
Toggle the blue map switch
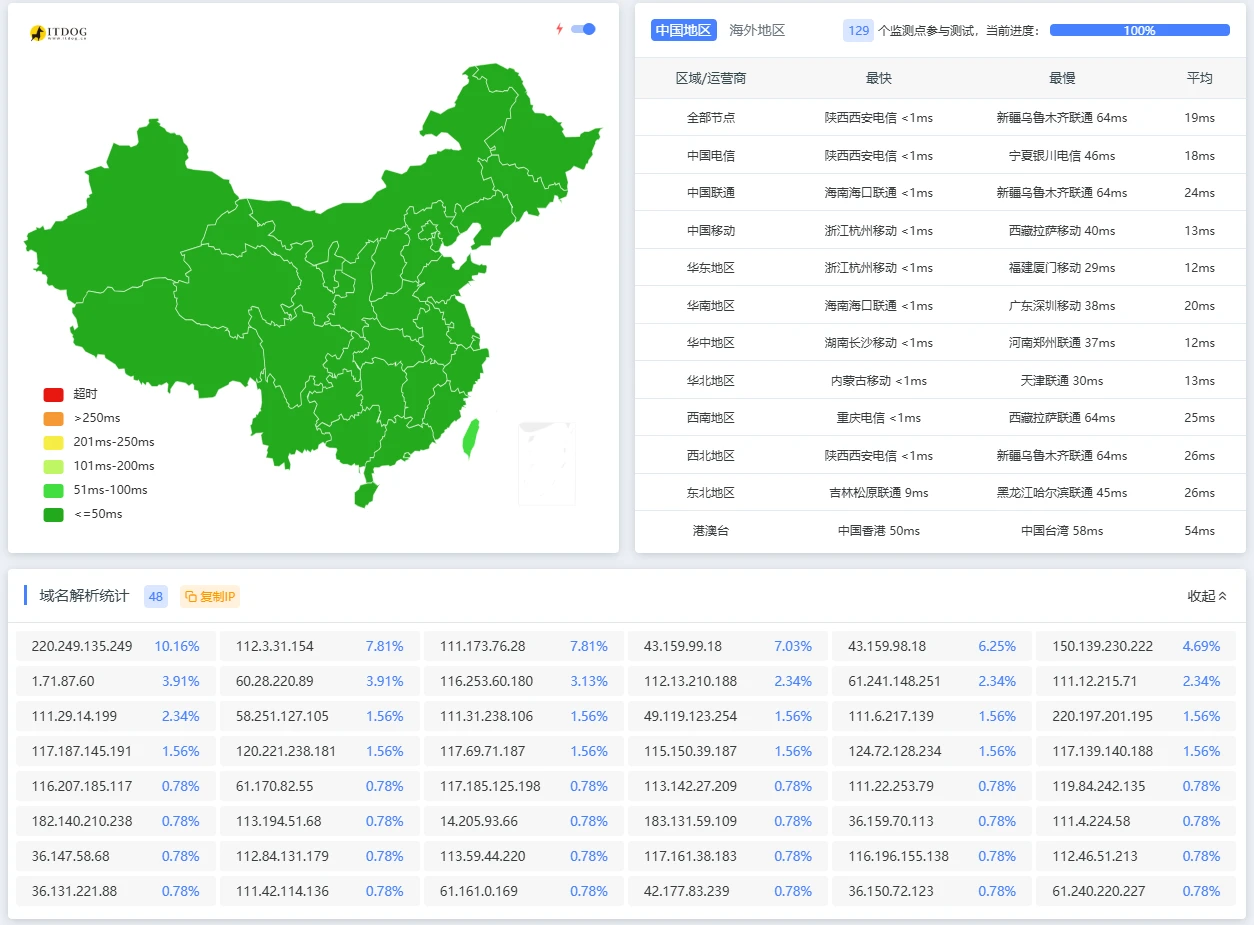(x=583, y=29)
